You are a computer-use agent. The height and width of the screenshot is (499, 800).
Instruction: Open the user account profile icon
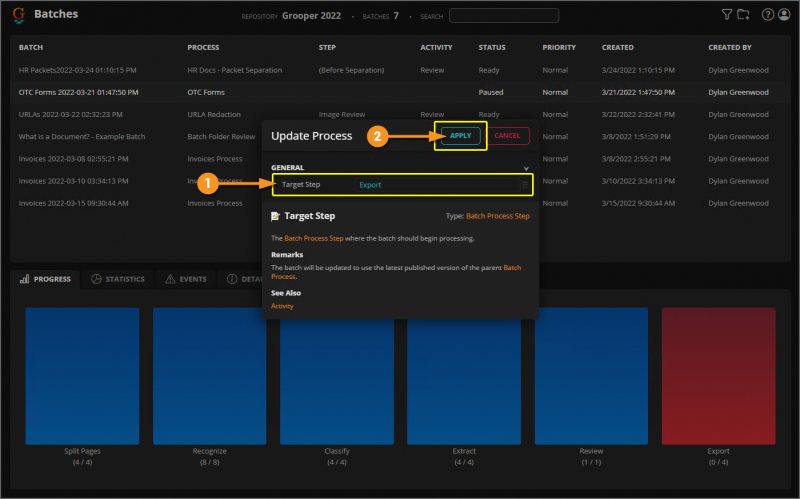click(x=784, y=15)
